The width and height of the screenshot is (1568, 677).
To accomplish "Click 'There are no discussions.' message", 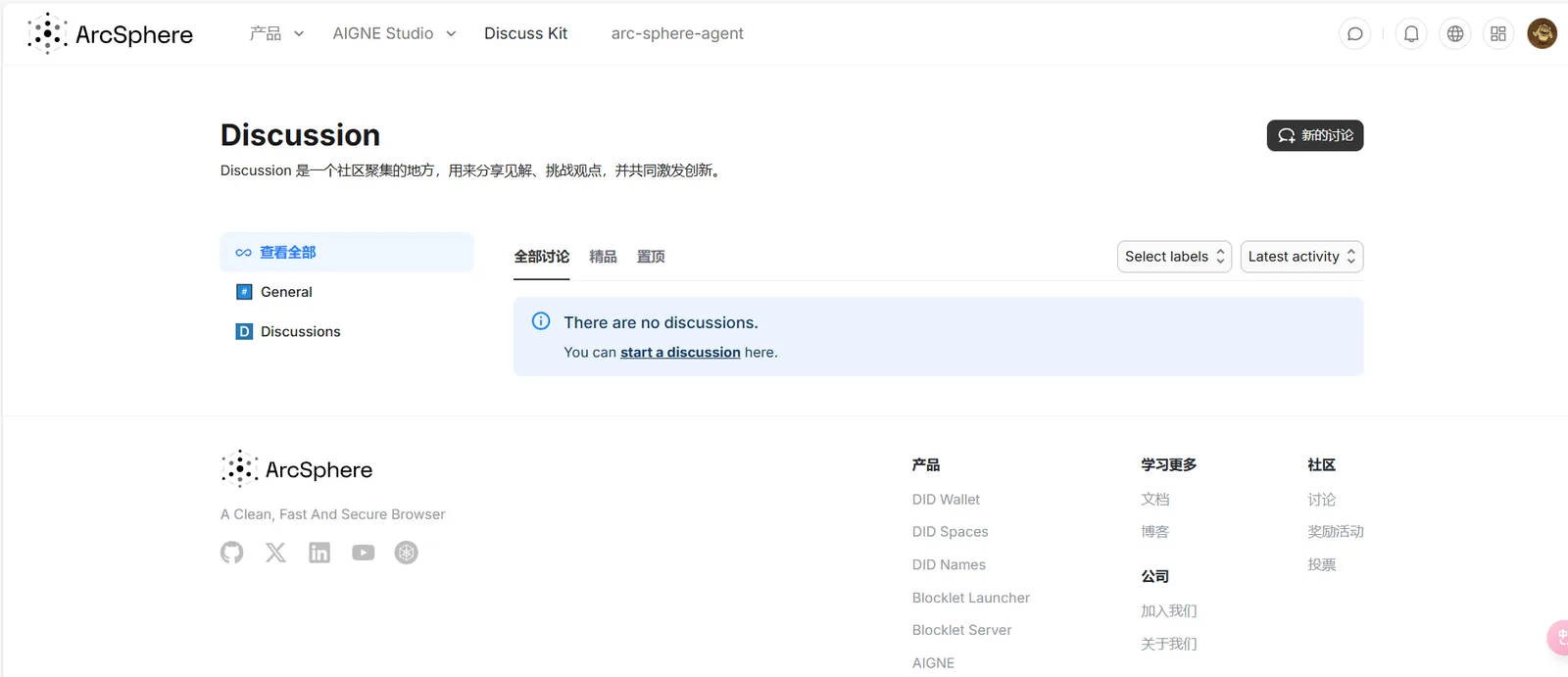I will (x=661, y=322).
